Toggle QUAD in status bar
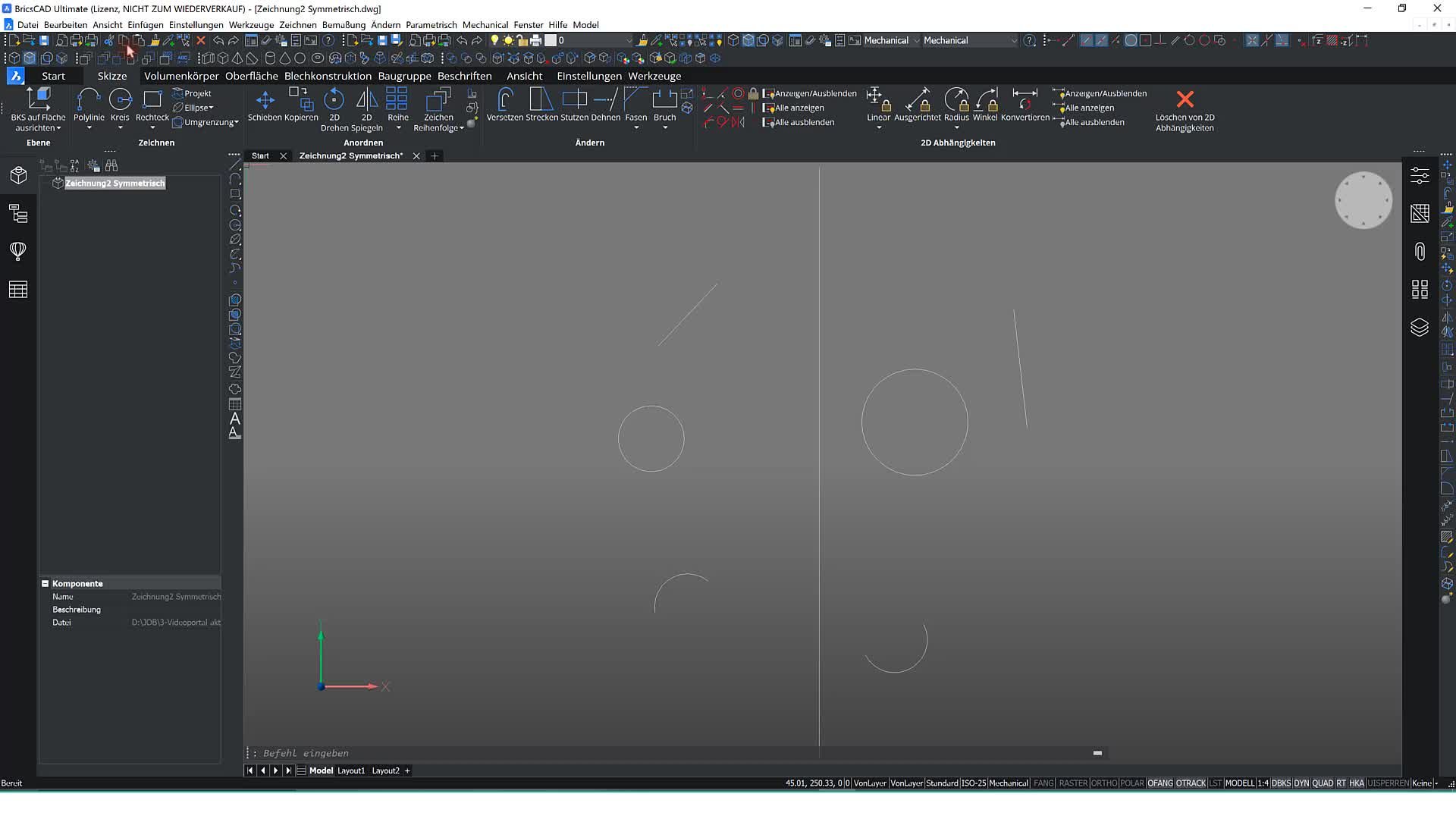Screen dimensions: 1456x819 pos(1323,783)
